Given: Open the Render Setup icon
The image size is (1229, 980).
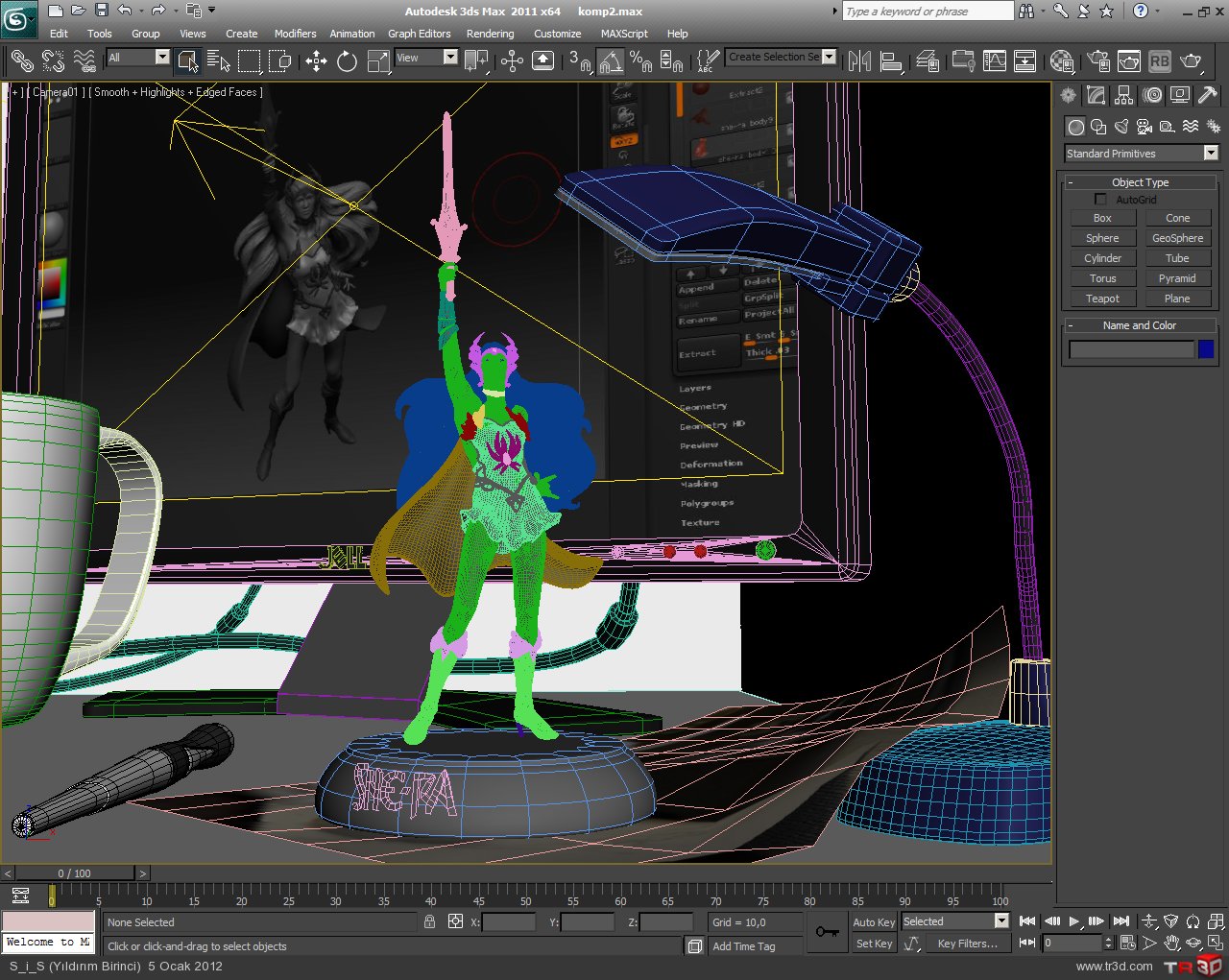Looking at the screenshot, I should [x=1098, y=61].
